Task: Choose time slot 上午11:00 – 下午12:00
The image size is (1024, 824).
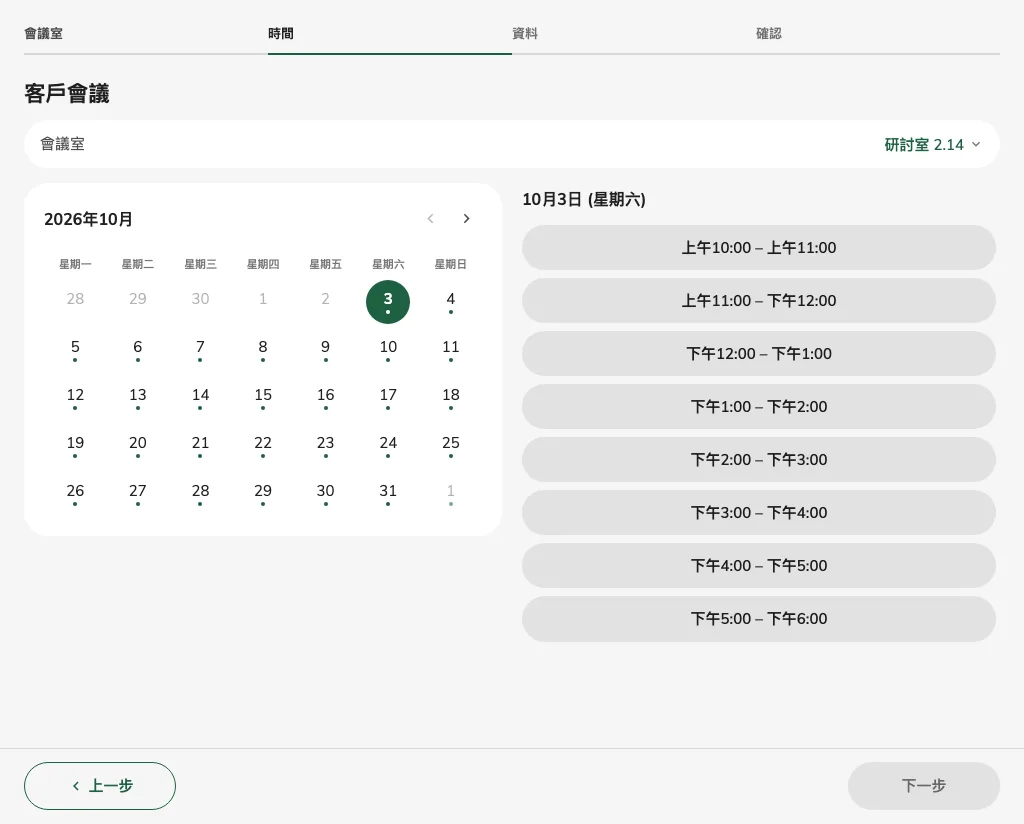Action: [x=759, y=300]
